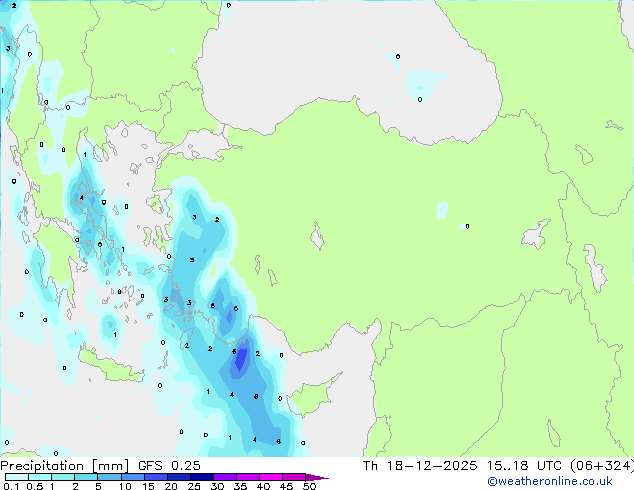Pick the 45–50 mm legend color swatch
Image resolution: width=634 pixels, height=490 pixels.
[294, 477]
